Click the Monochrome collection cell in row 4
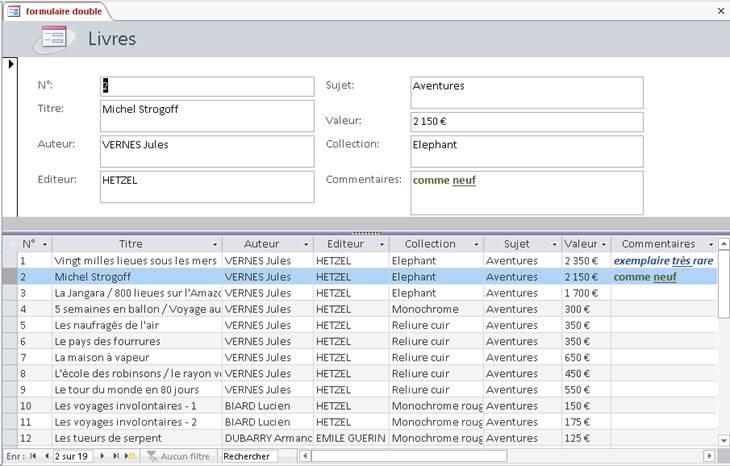Image resolution: width=730 pixels, height=466 pixels. pos(436,309)
